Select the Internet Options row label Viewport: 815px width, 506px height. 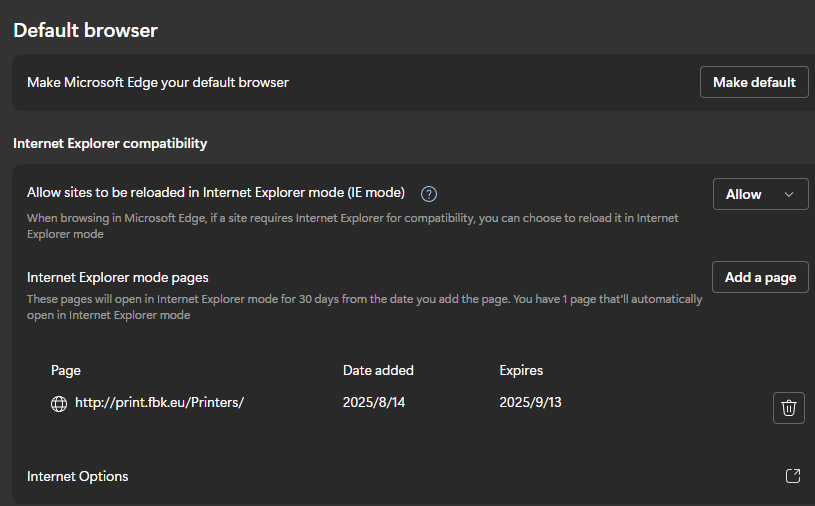[77, 476]
